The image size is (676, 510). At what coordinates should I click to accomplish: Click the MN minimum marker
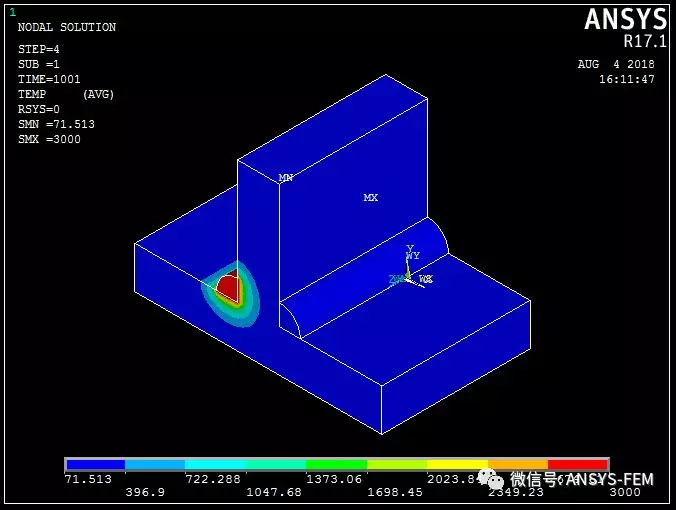point(285,177)
